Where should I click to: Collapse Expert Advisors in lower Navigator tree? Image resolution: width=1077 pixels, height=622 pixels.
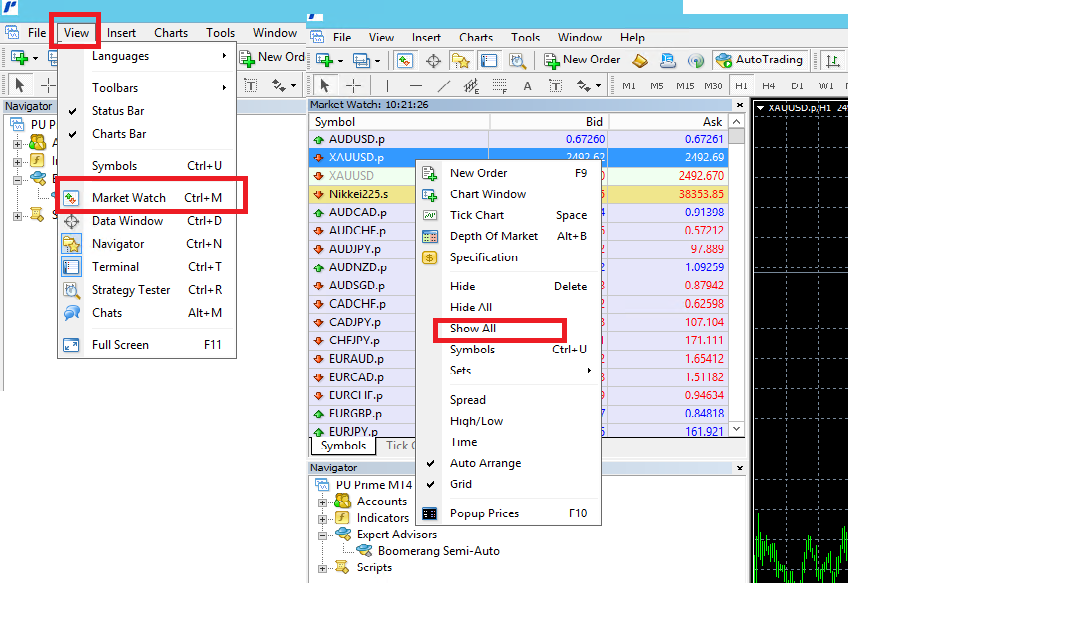[322, 535]
